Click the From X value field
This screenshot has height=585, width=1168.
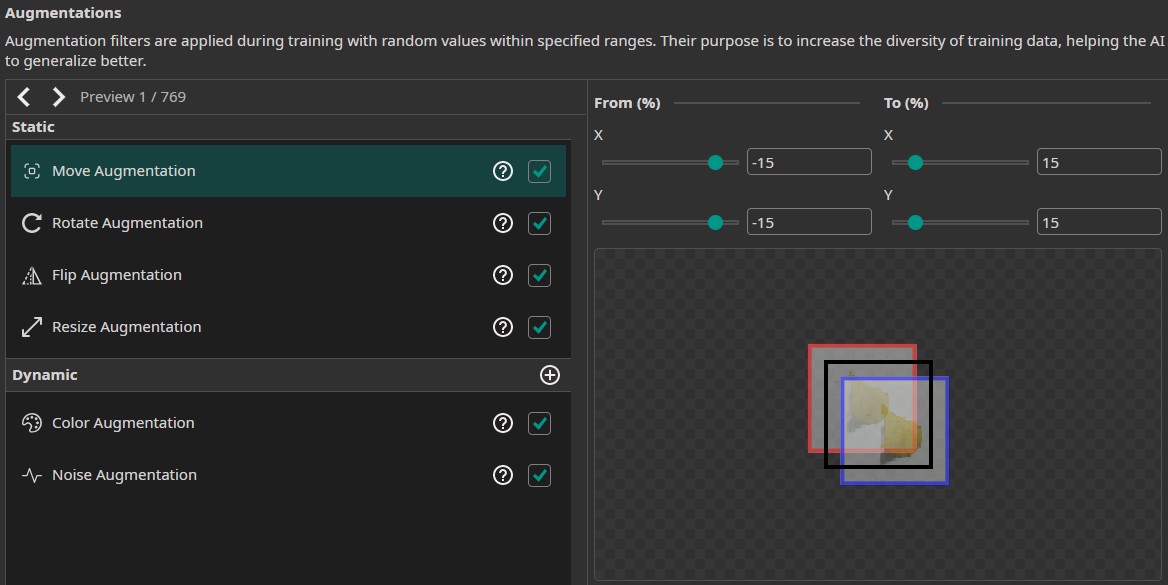tap(808, 162)
